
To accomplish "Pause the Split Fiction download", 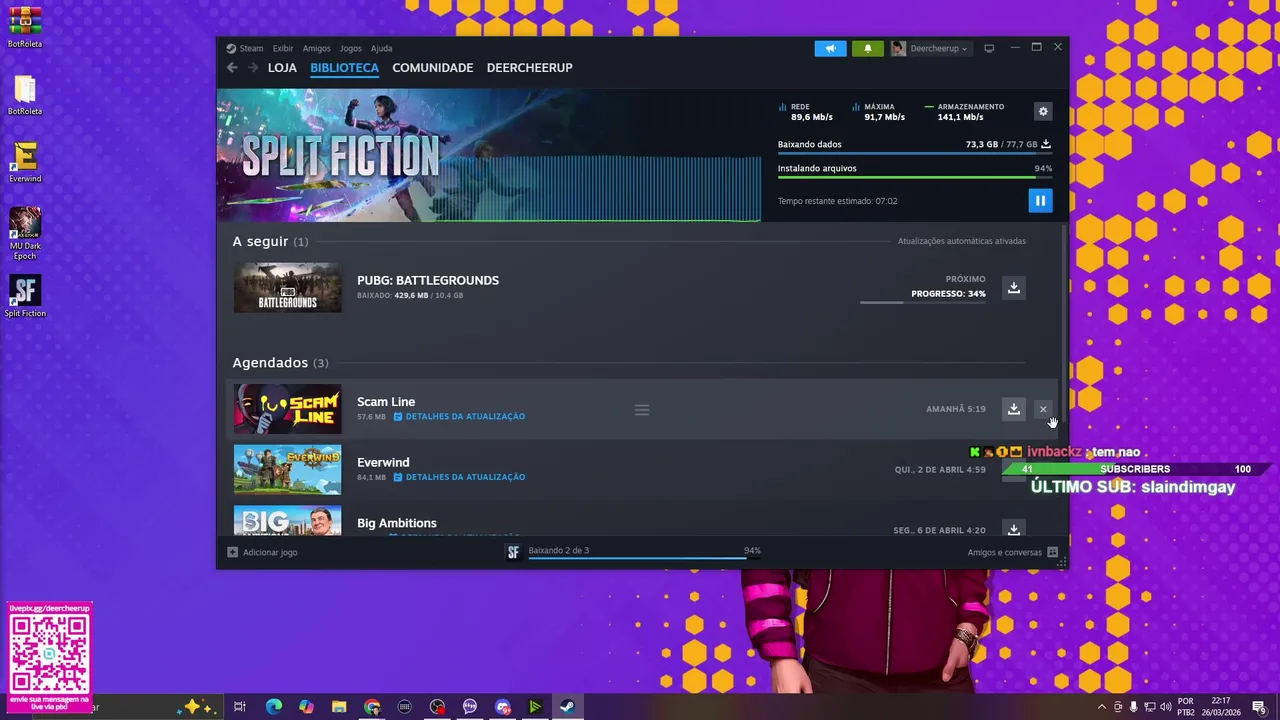I will [x=1040, y=201].
